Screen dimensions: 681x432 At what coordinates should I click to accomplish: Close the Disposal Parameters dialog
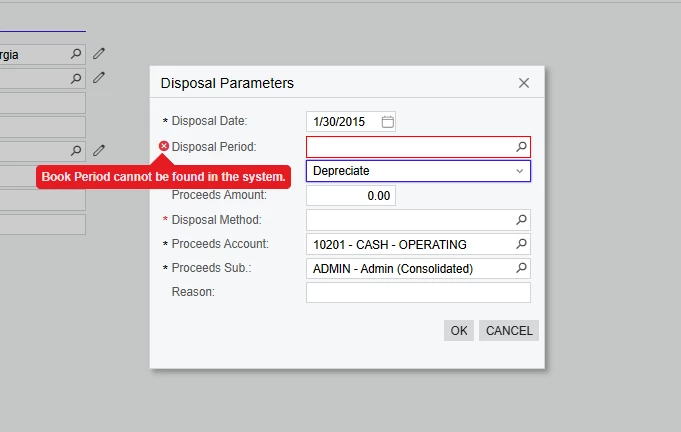pyautogui.click(x=524, y=83)
